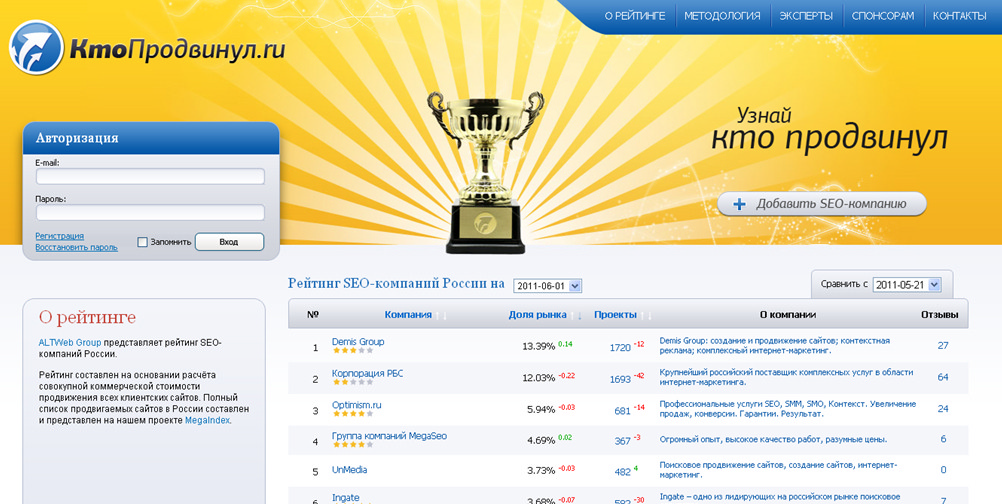Sort table by Компания column header

pyautogui.click(x=408, y=315)
